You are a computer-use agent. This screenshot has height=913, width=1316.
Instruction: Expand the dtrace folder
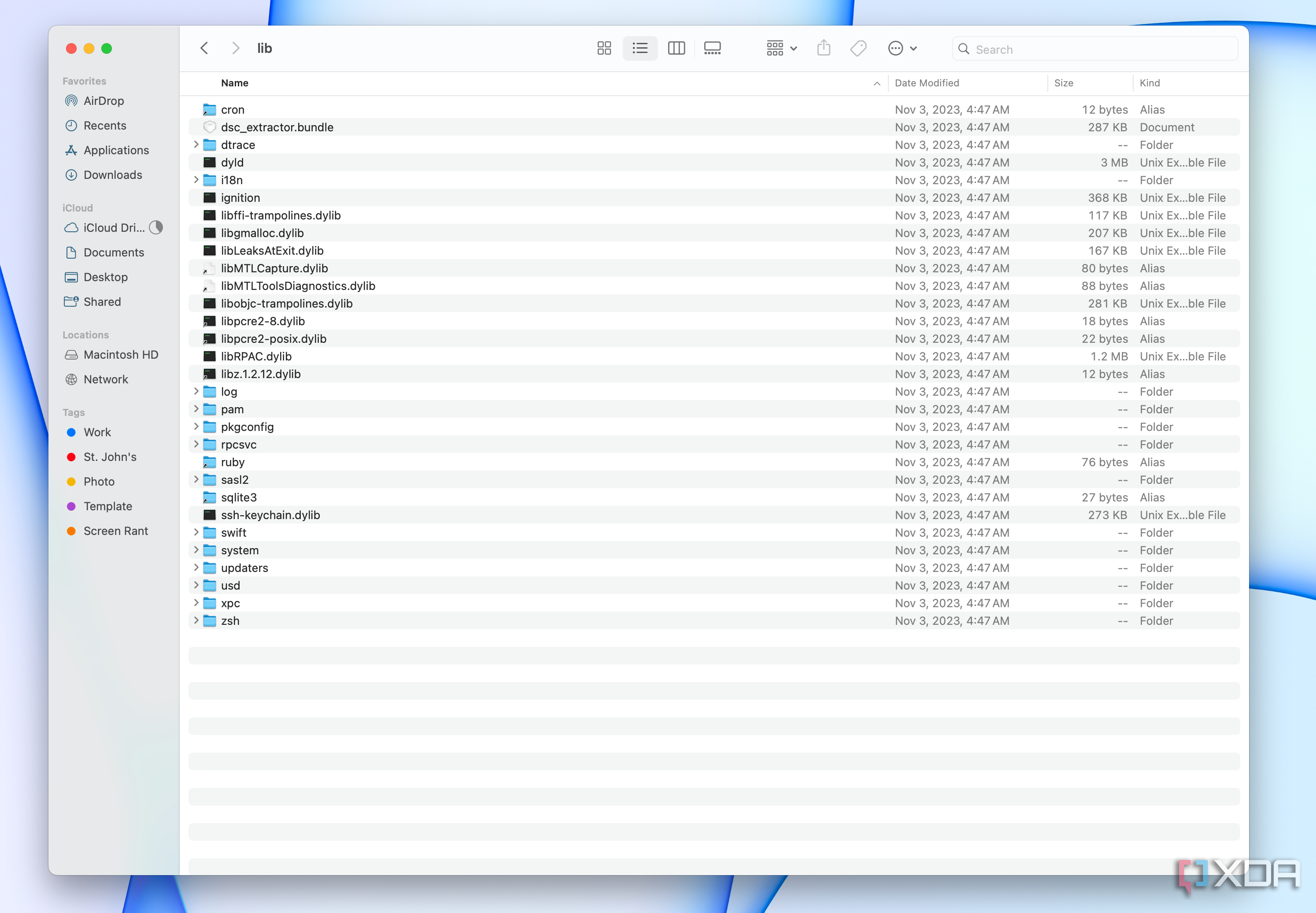196,145
